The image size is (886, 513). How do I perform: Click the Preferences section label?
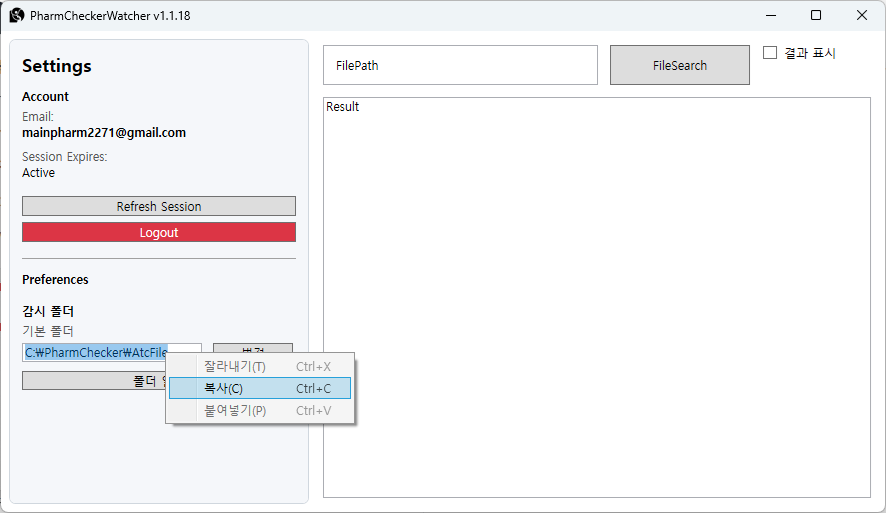tap(55, 280)
